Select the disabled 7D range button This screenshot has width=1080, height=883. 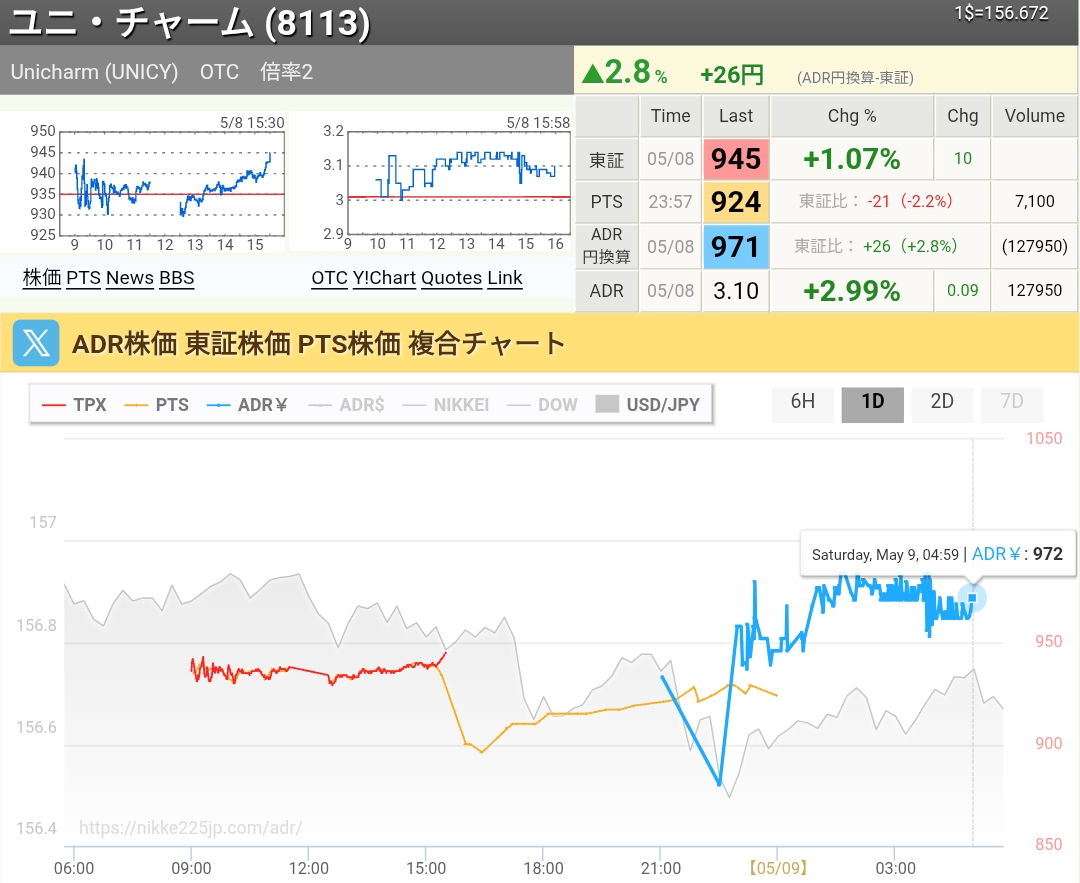point(1011,402)
